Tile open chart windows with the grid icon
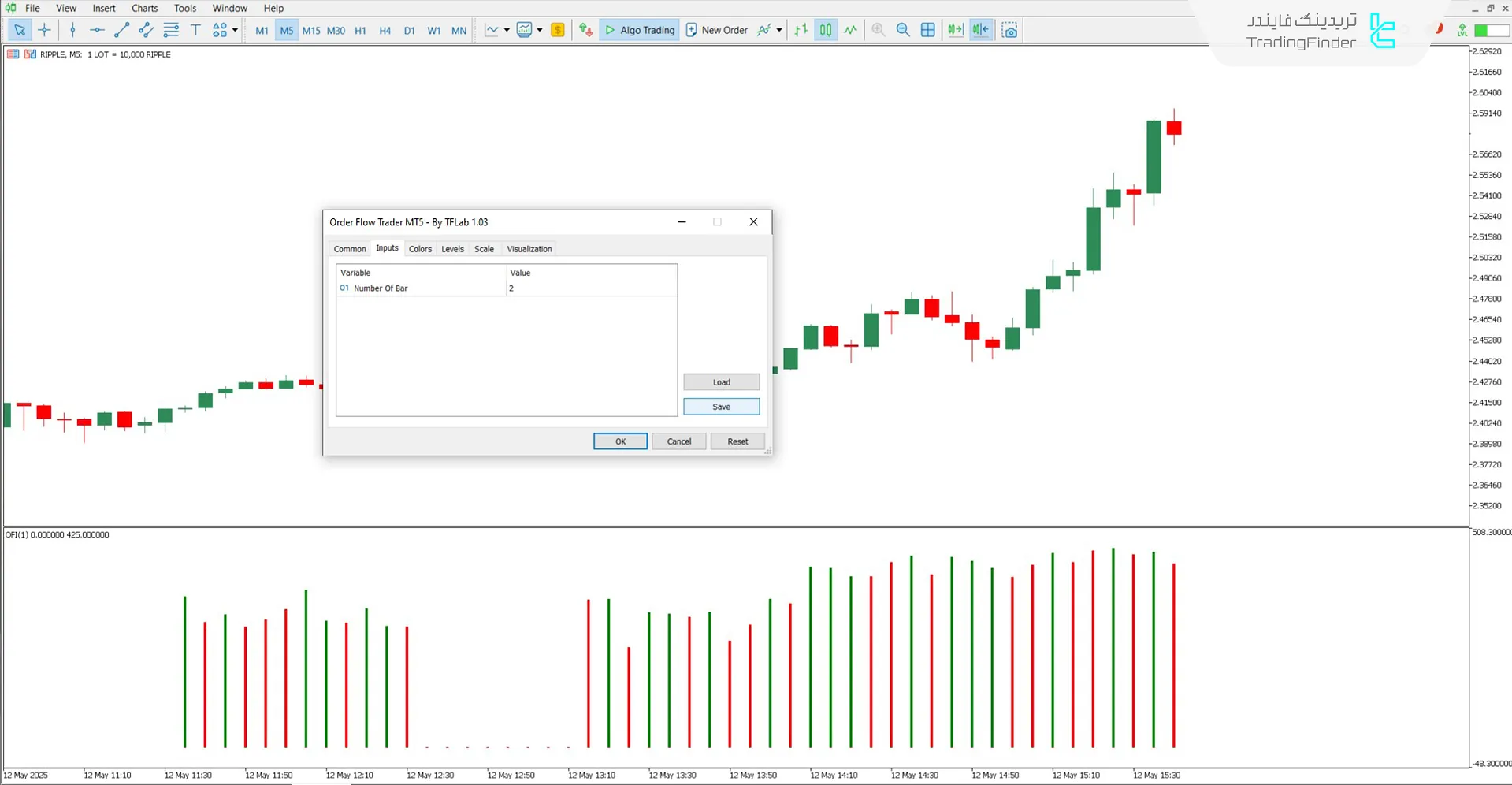The height and width of the screenshot is (785, 1512). pos(928,30)
